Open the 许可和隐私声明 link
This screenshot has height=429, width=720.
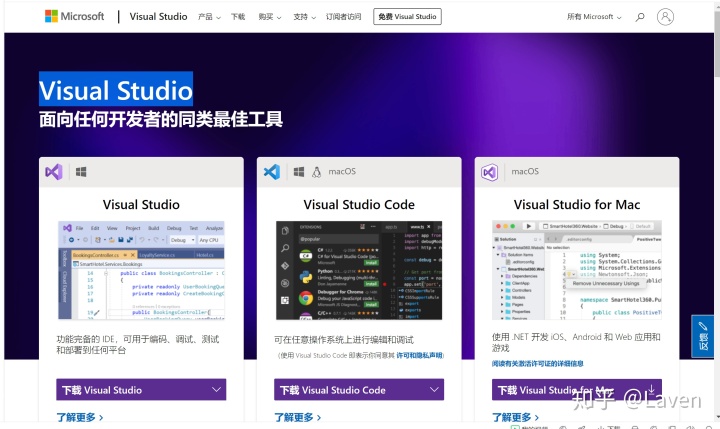(420, 356)
